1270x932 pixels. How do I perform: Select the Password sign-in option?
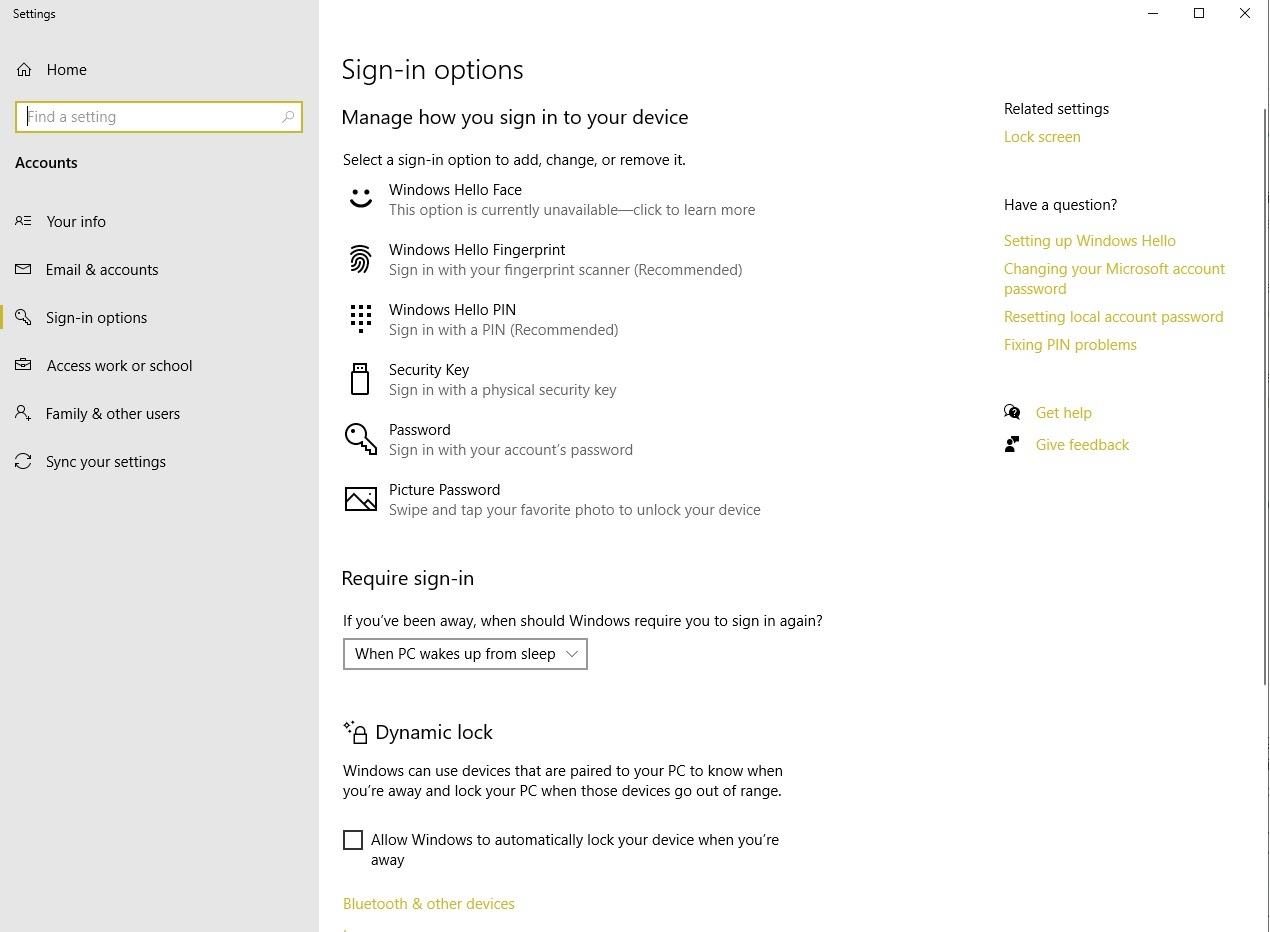click(419, 439)
